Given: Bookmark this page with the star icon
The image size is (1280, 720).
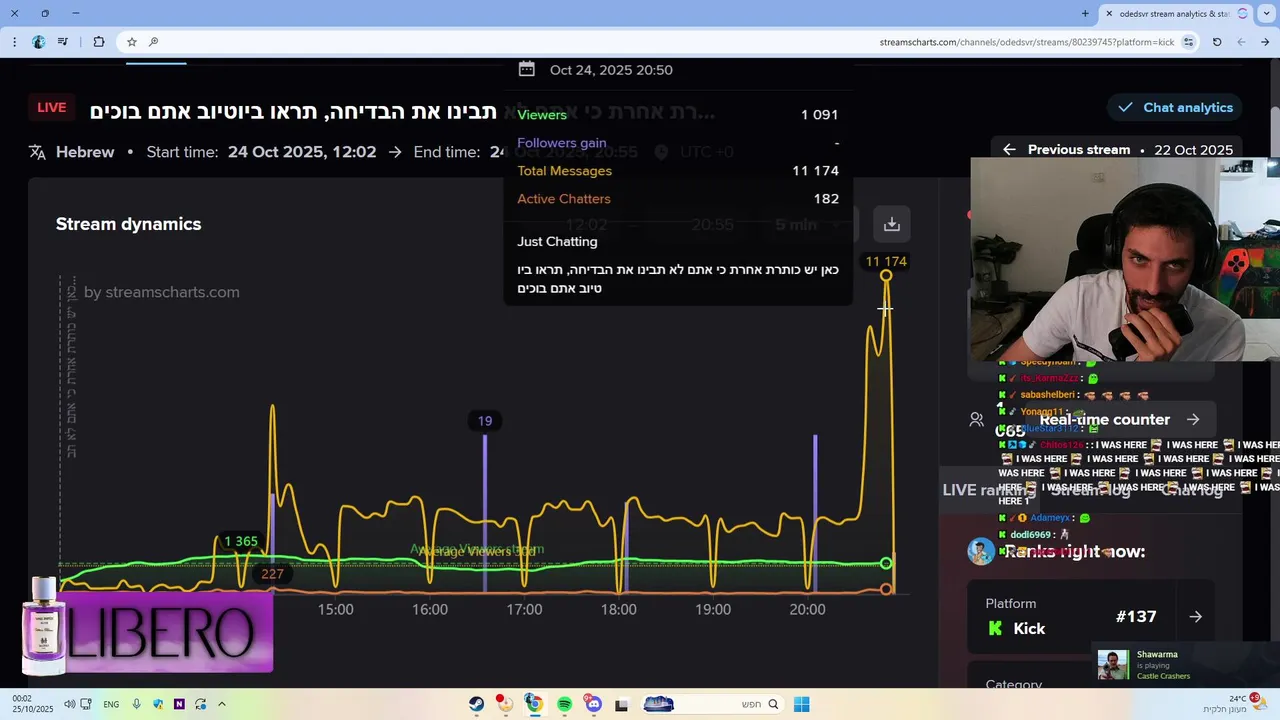Looking at the screenshot, I should 131,42.
